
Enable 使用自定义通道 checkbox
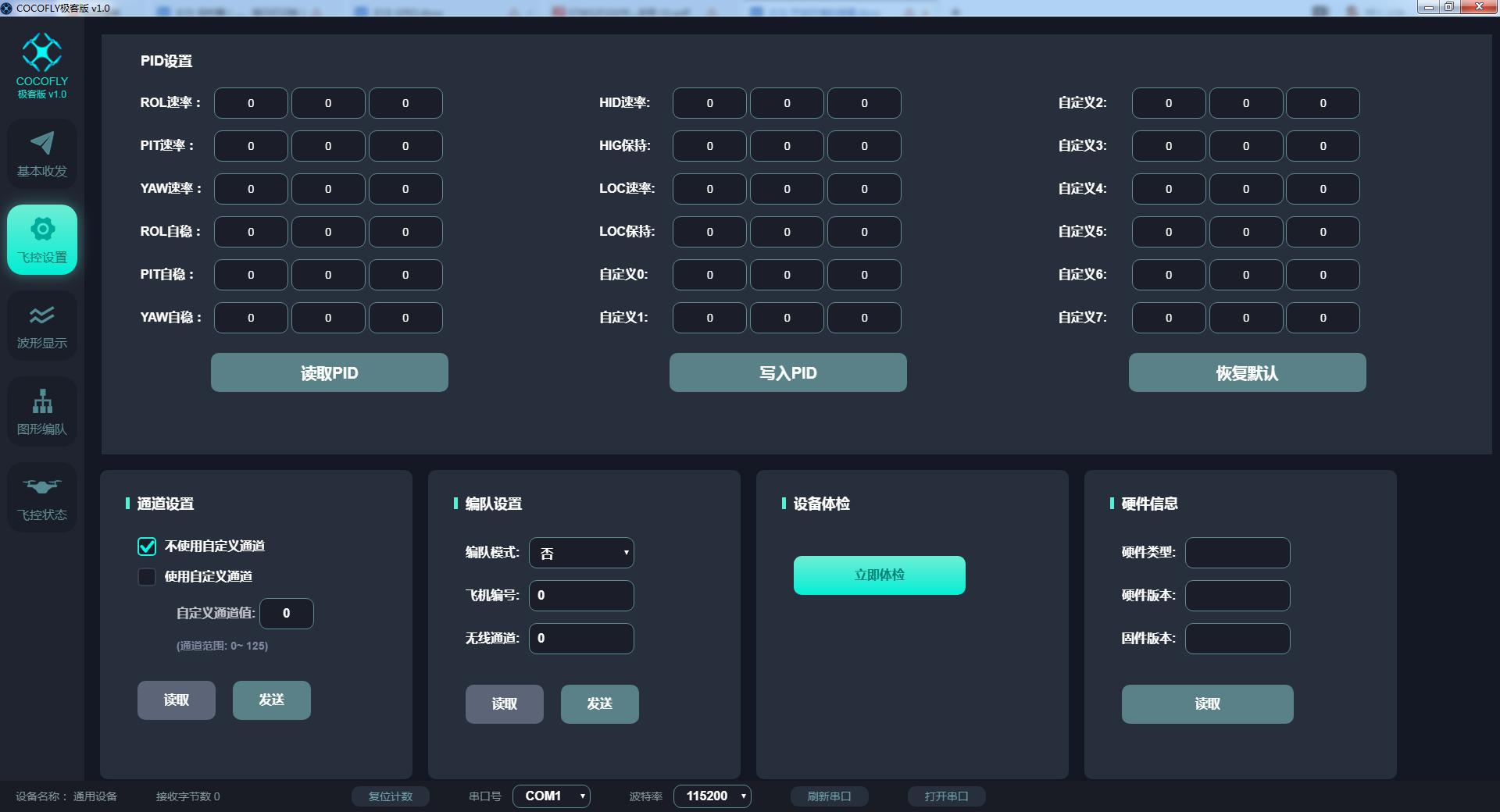click(x=147, y=577)
